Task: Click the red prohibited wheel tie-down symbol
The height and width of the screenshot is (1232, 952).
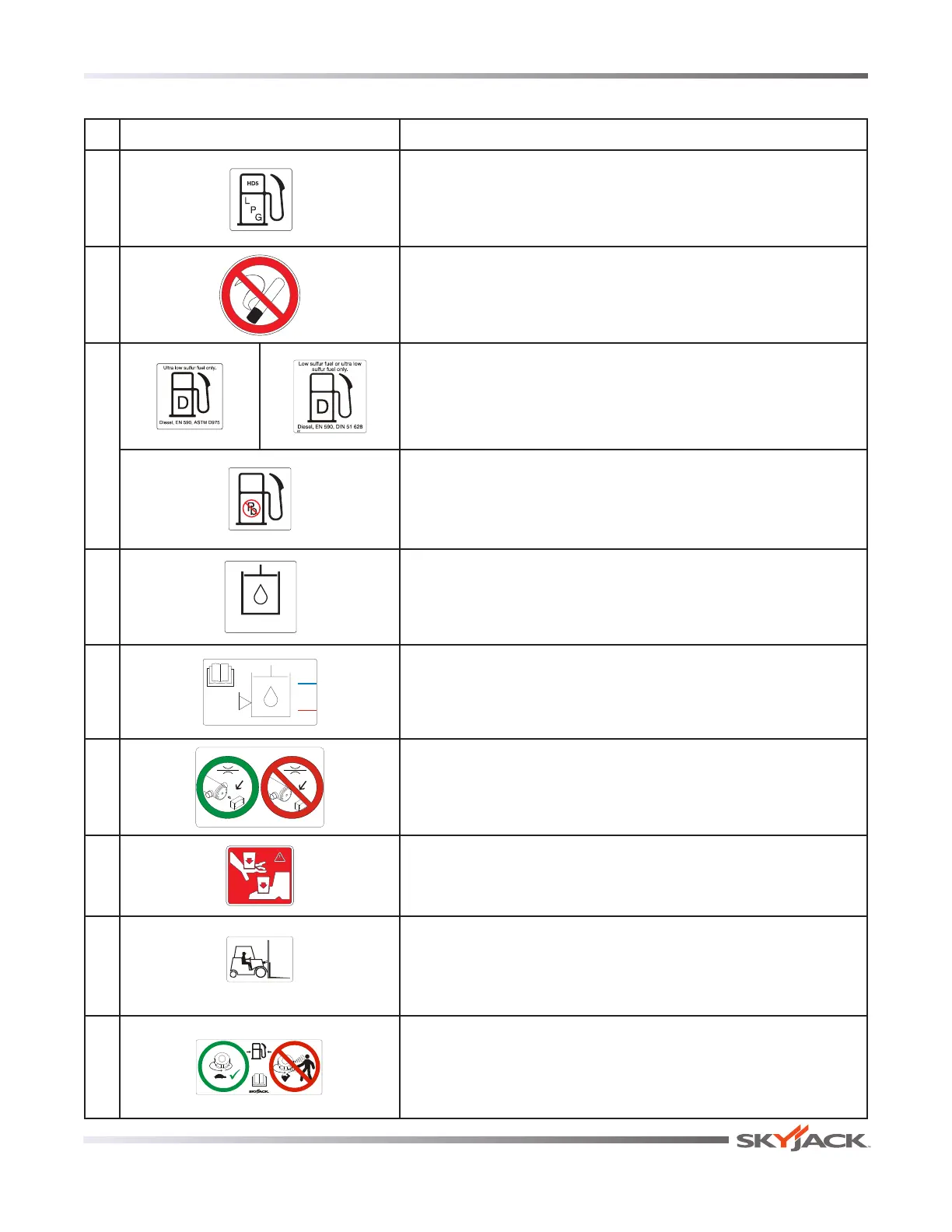Action: 292,787
